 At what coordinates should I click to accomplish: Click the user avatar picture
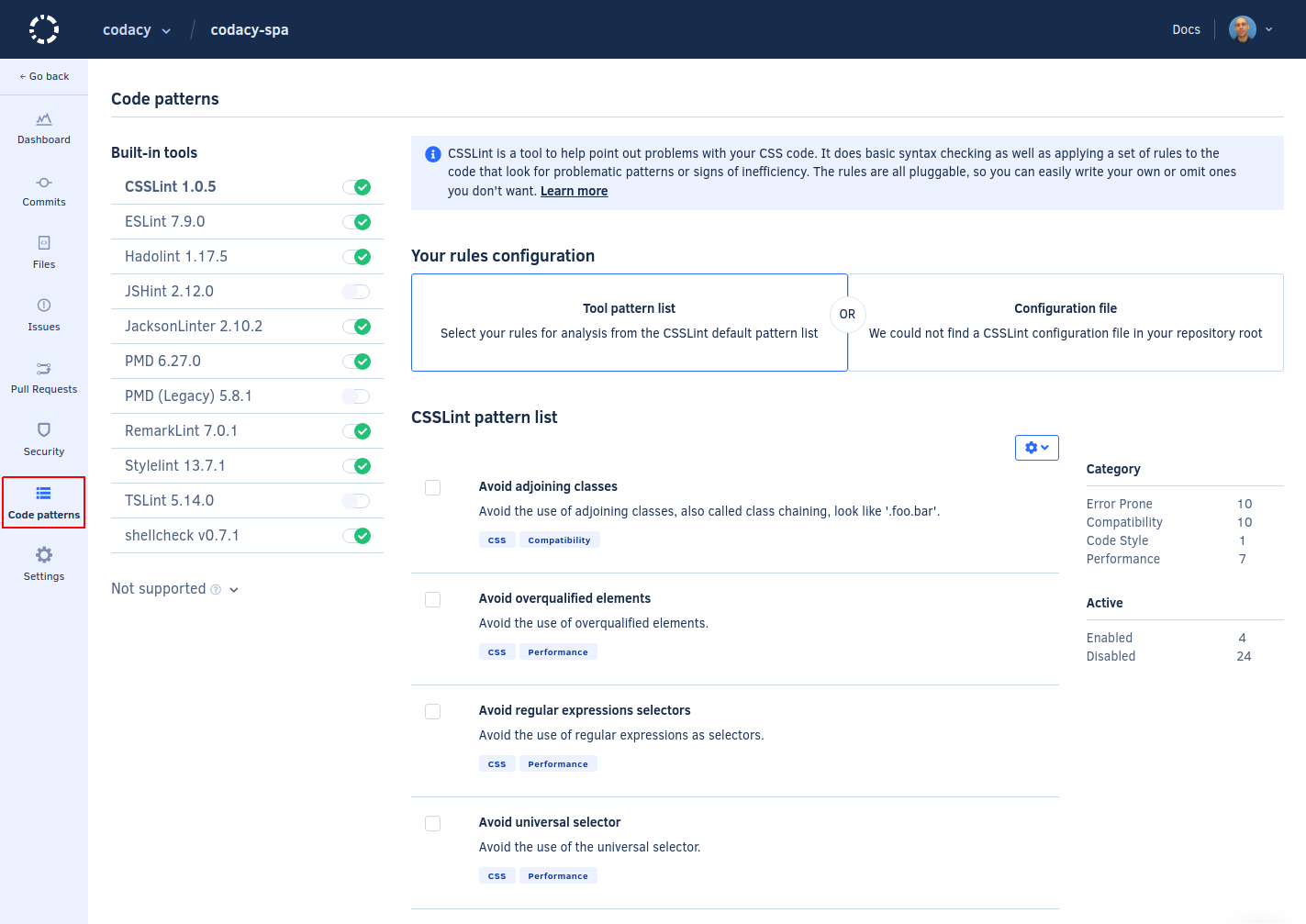[1242, 29]
